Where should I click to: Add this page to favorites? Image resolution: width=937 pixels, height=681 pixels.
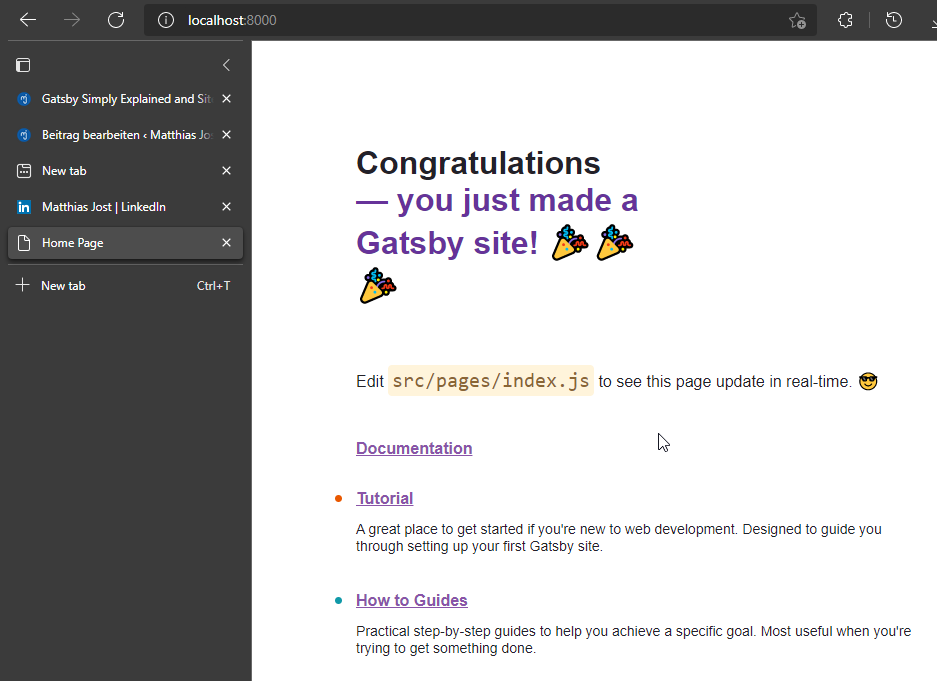coord(797,20)
